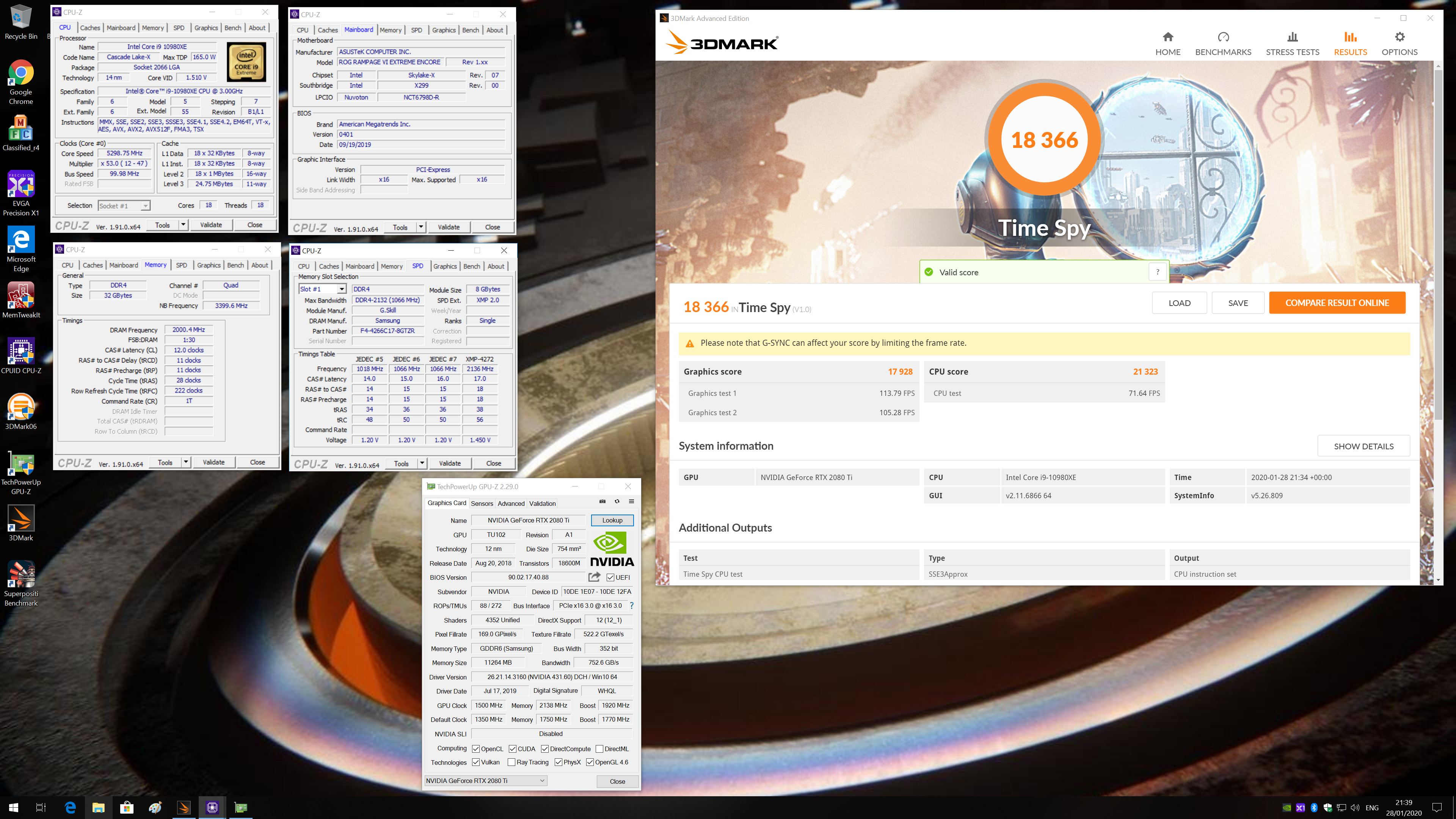Open TechPowerUp GPU-Z desktop shortcut

pyautogui.click(x=21, y=472)
